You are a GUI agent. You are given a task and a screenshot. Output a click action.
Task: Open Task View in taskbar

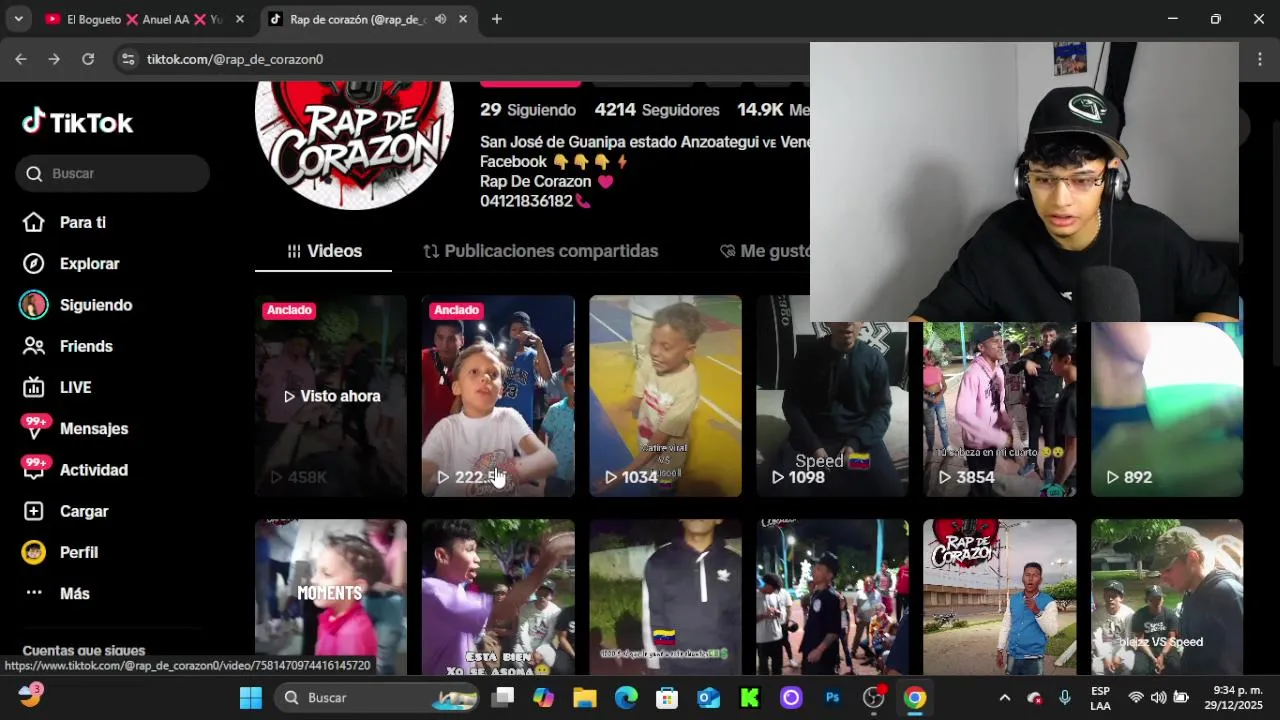coord(503,697)
